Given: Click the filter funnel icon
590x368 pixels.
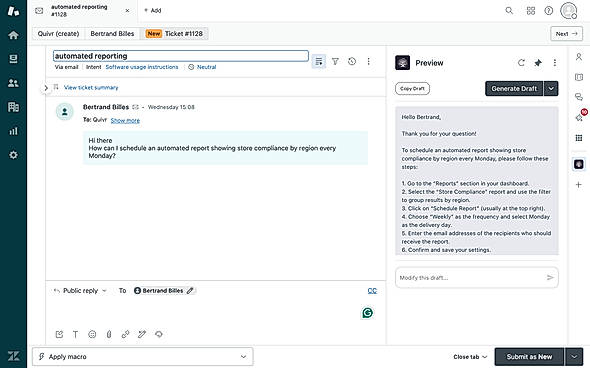Looking at the screenshot, I should pyautogui.click(x=335, y=61).
